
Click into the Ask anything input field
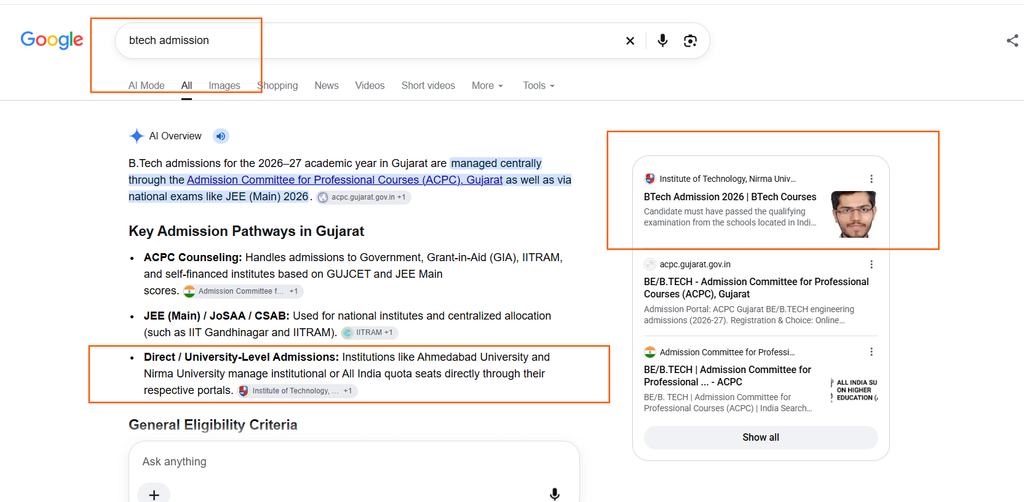pos(353,462)
